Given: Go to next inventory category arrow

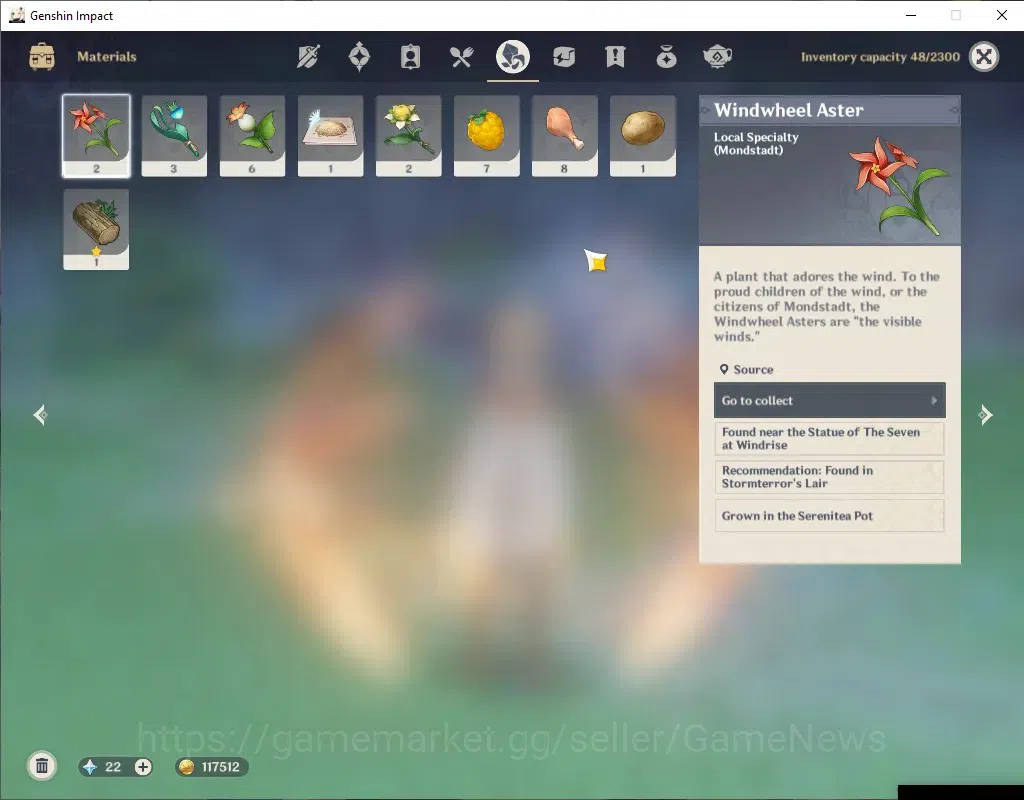Looking at the screenshot, I should 985,415.
